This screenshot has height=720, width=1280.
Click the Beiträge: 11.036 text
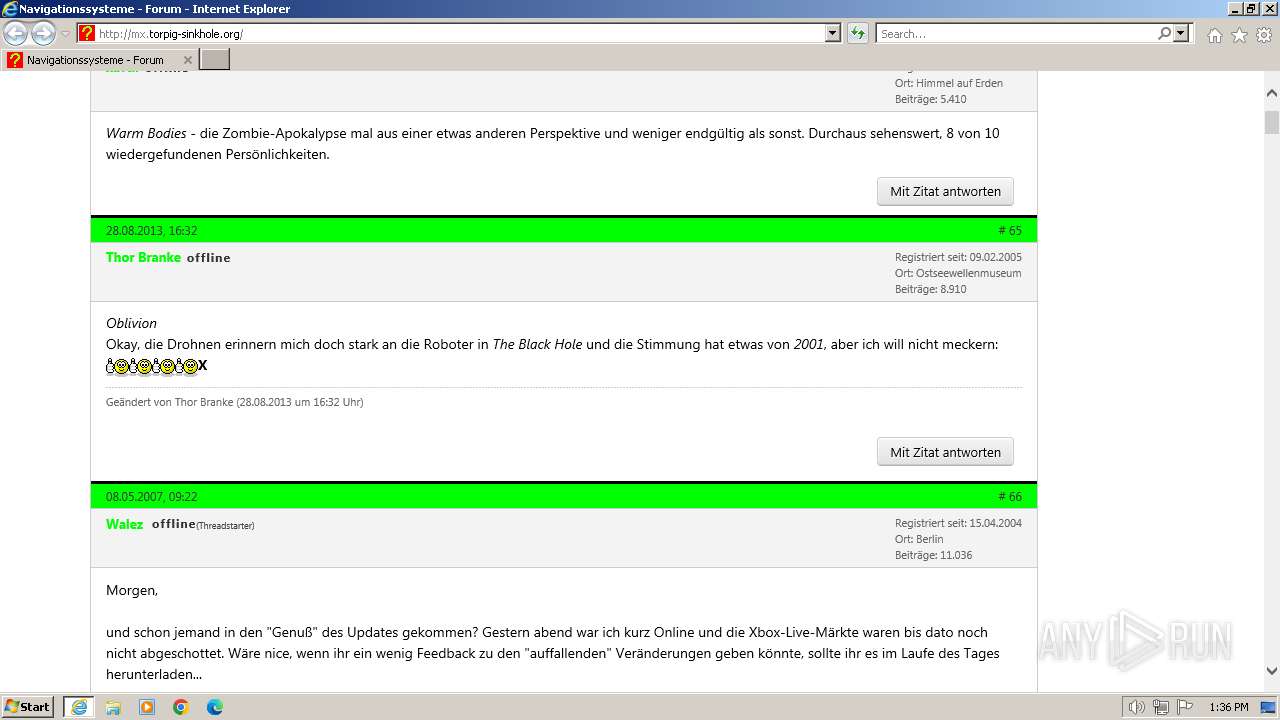pyautogui.click(x=933, y=555)
